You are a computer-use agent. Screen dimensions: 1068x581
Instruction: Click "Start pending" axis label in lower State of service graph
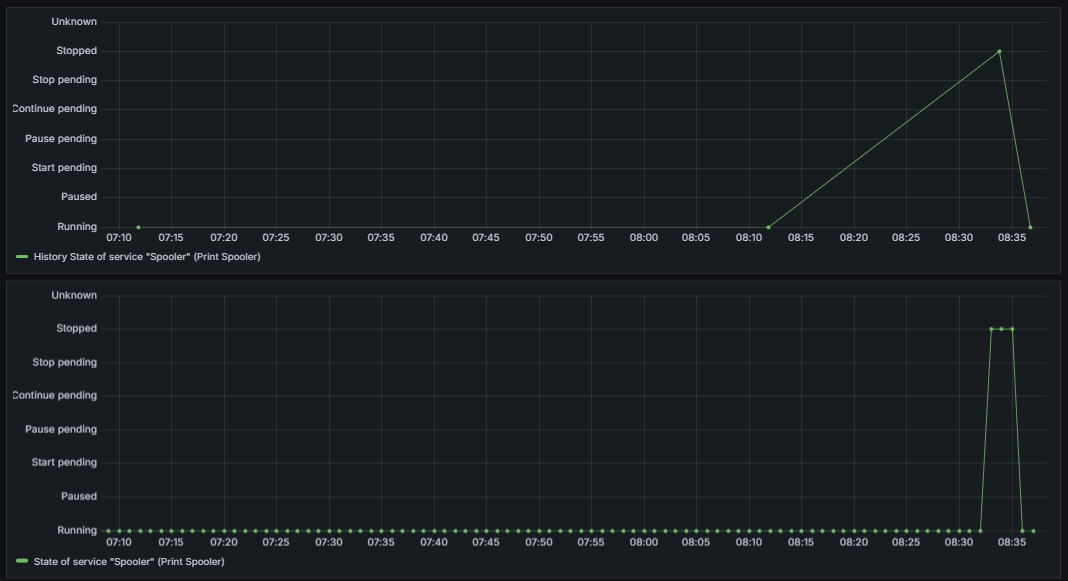(x=64, y=462)
